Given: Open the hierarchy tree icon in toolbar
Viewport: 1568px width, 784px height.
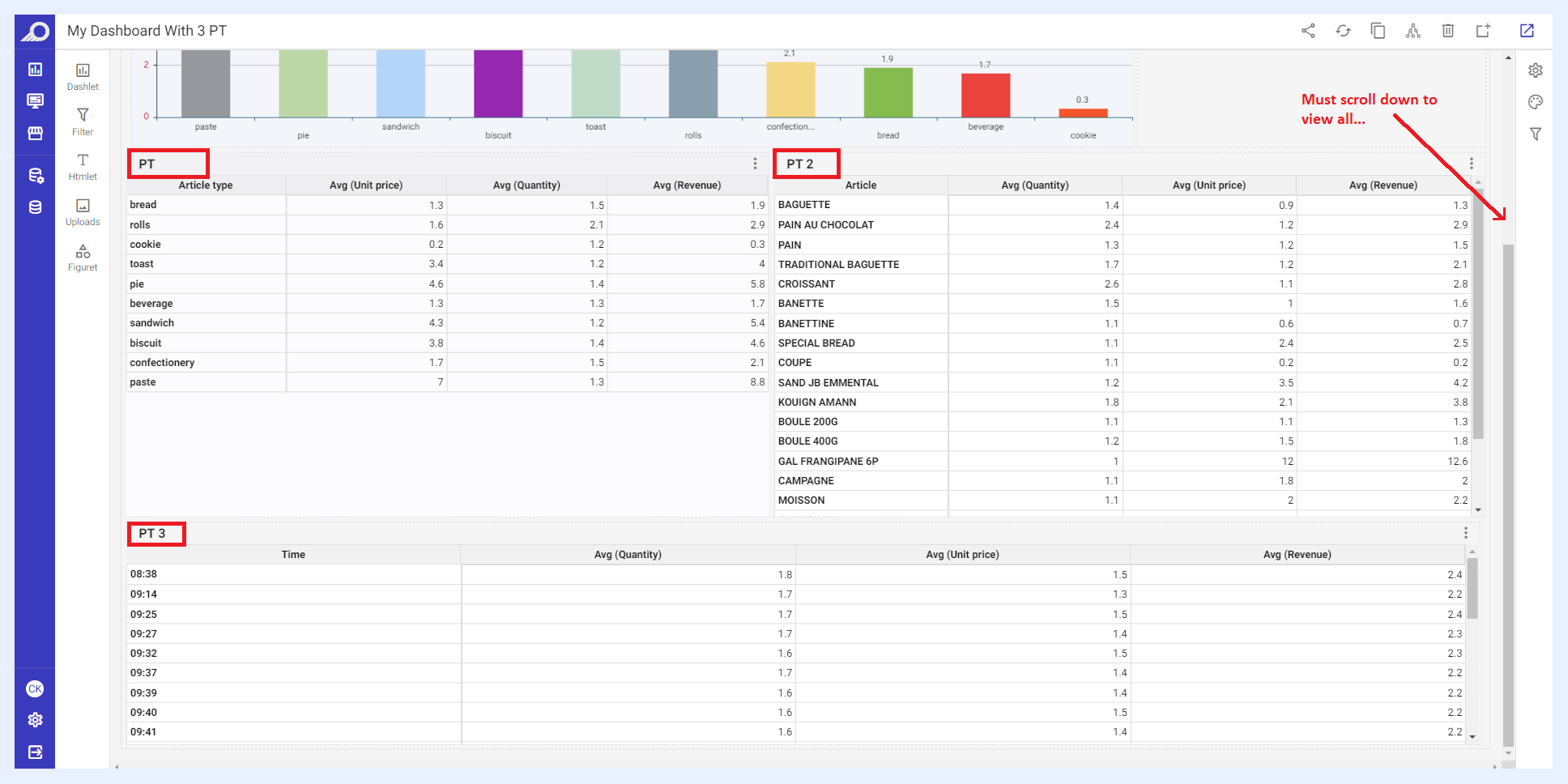Looking at the screenshot, I should (1412, 31).
